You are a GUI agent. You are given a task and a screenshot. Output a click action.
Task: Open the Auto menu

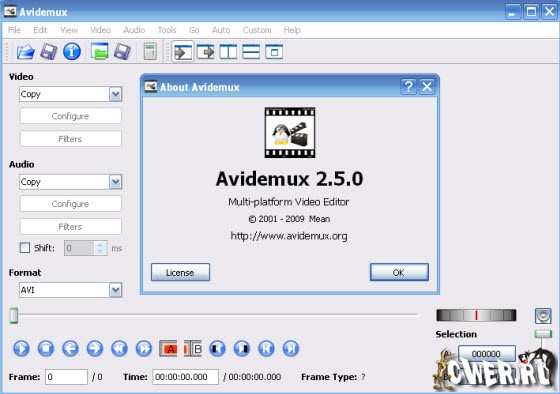click(x=221, y=30)
